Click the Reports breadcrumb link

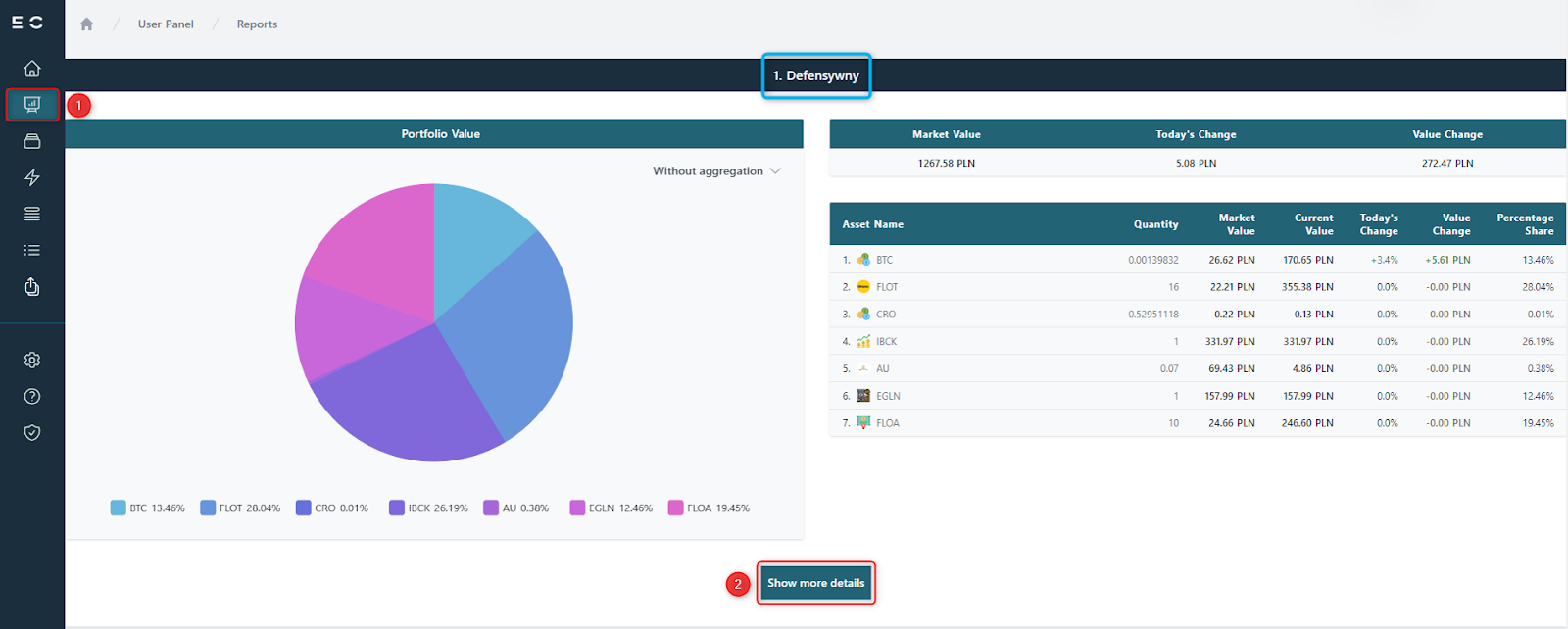point(257,24)
